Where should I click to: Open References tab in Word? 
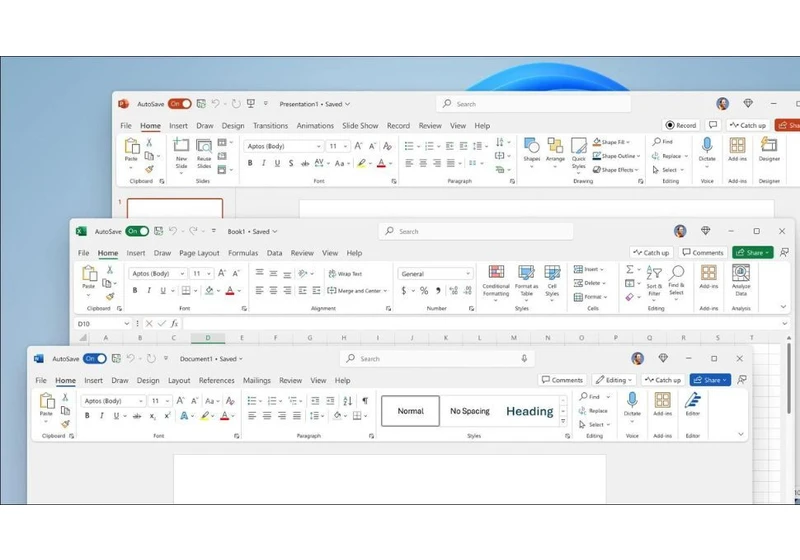tap(216, 380)
